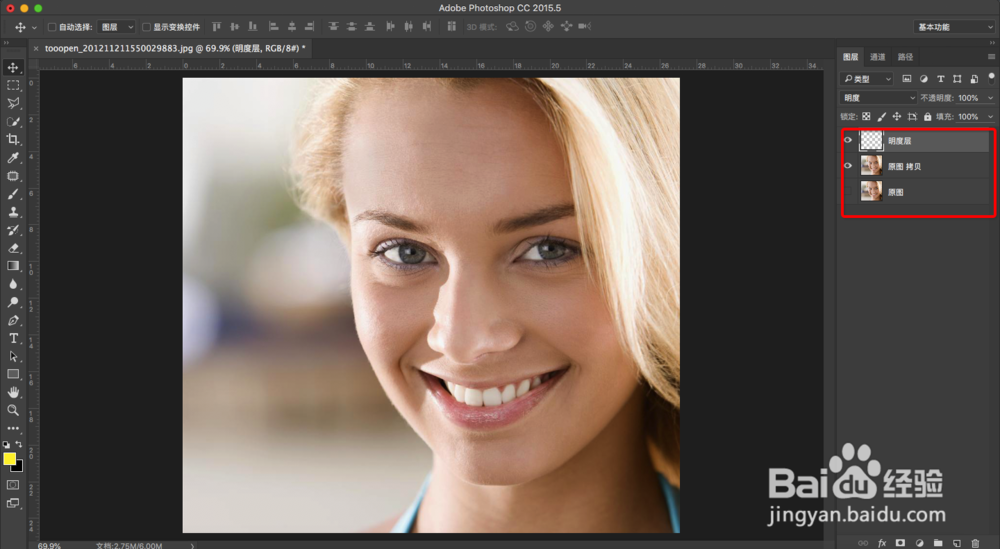Open the 明度 blend mode dropdown
The height and width of the screenshot is (549, 1000).
click(878, 98)
